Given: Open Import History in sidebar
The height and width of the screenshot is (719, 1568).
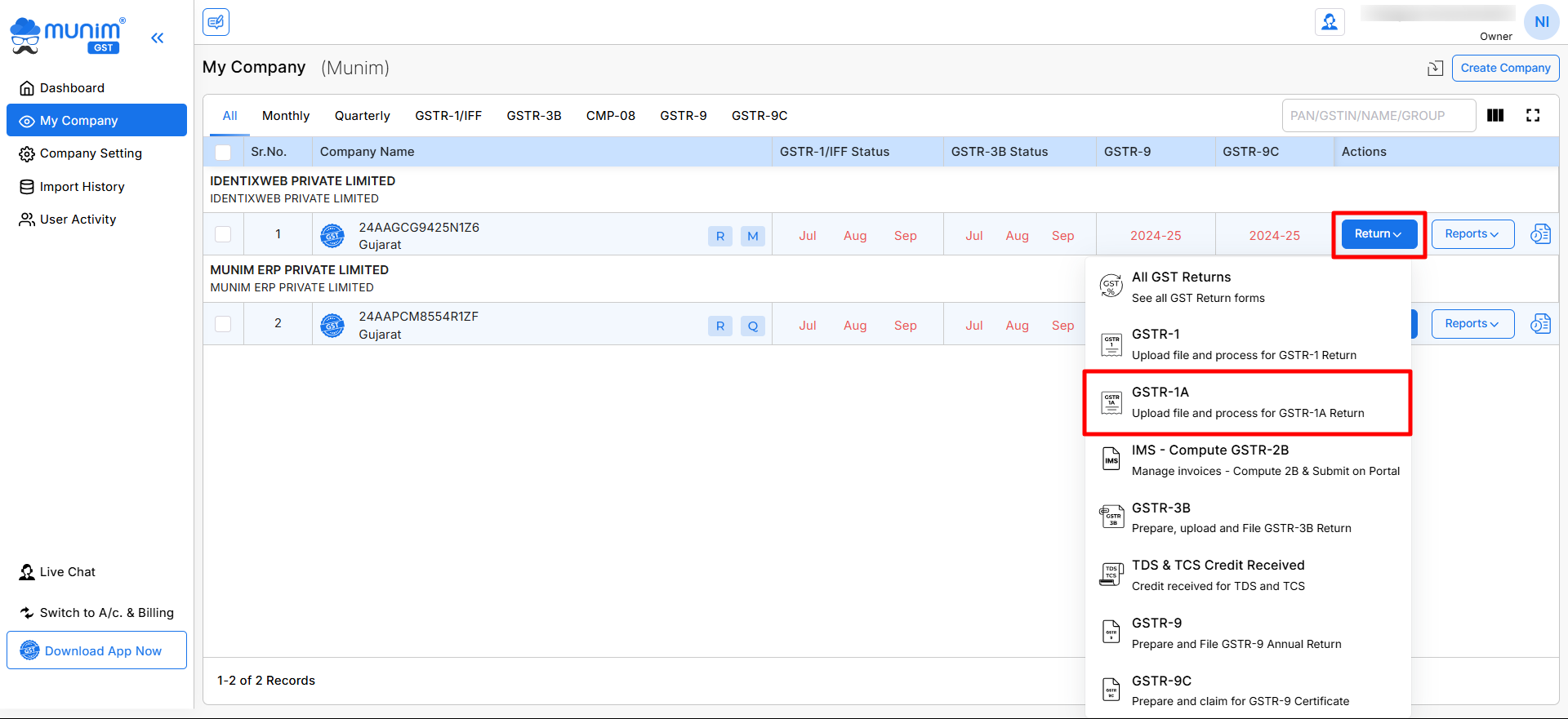Looking at the screenshot, I should point(96,187).
